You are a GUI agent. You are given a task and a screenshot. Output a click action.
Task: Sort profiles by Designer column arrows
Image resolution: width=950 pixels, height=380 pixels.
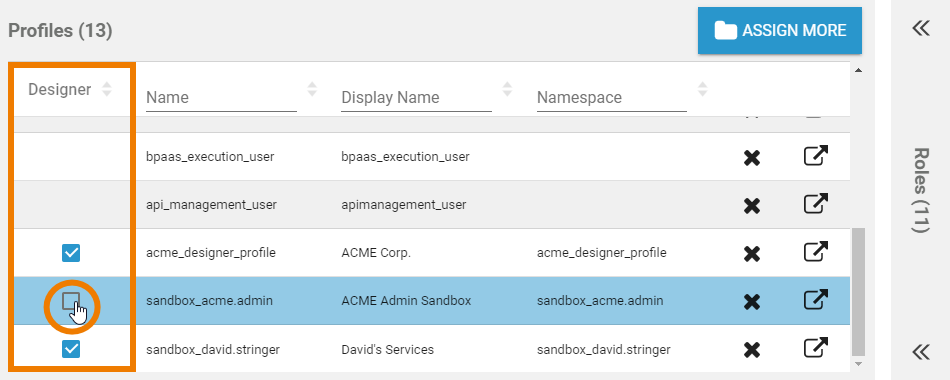point(107,90)
